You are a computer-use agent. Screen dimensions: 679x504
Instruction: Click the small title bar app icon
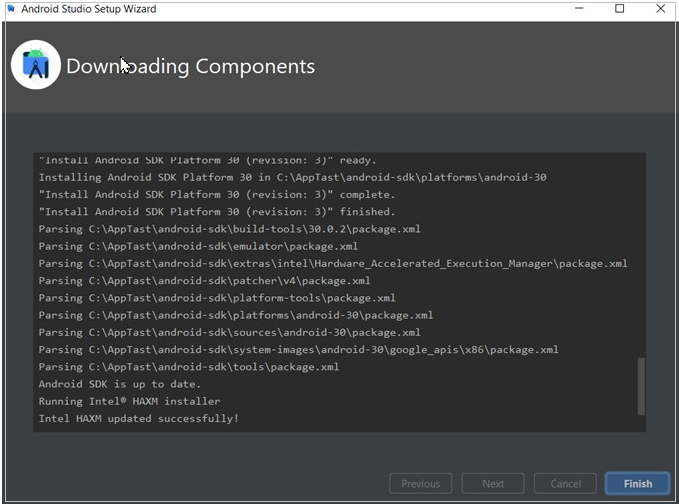(9, 9)
